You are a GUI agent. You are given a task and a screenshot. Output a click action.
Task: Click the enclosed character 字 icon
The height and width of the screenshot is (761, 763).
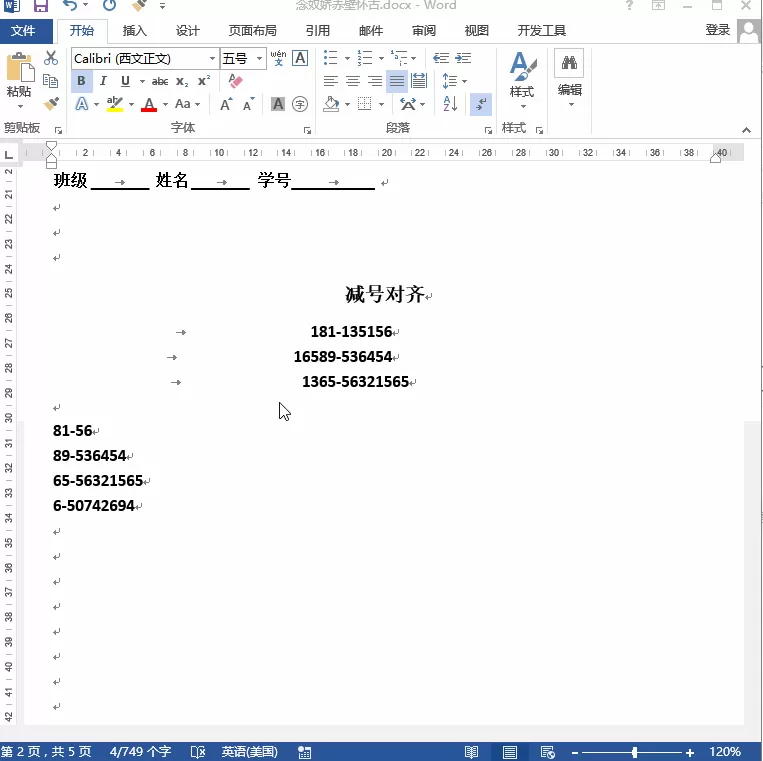[300, 104]
